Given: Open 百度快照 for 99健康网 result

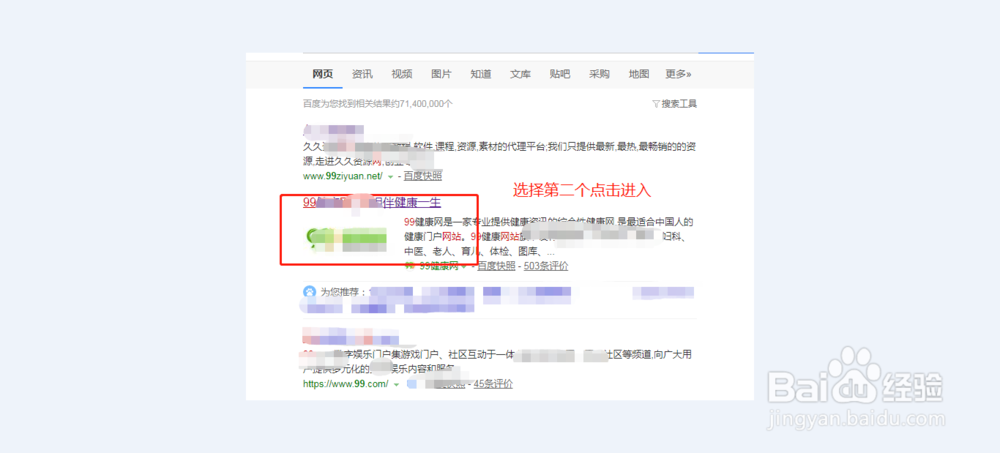Looking at the screenshot, I should pos(496,266).
